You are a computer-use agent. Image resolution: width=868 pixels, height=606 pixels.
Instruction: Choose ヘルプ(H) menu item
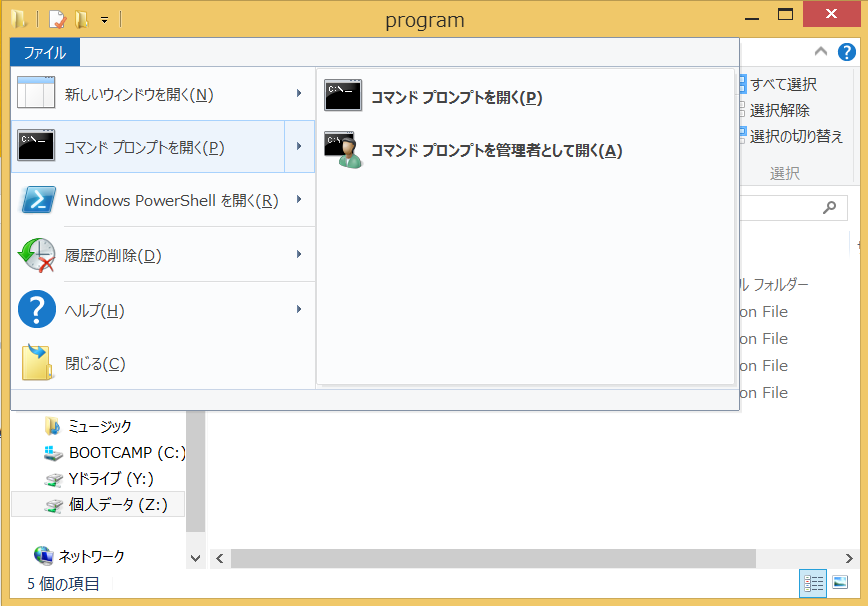tap(162, 309)
